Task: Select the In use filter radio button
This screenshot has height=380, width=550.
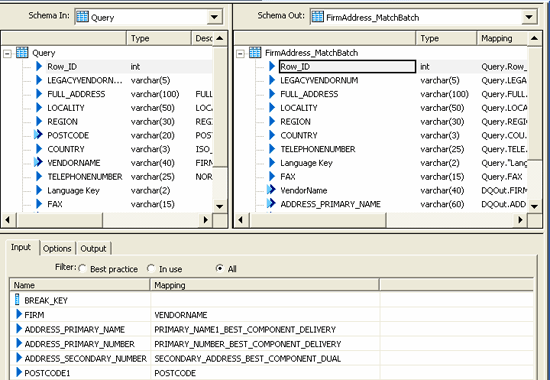Action: coord(151,269)
